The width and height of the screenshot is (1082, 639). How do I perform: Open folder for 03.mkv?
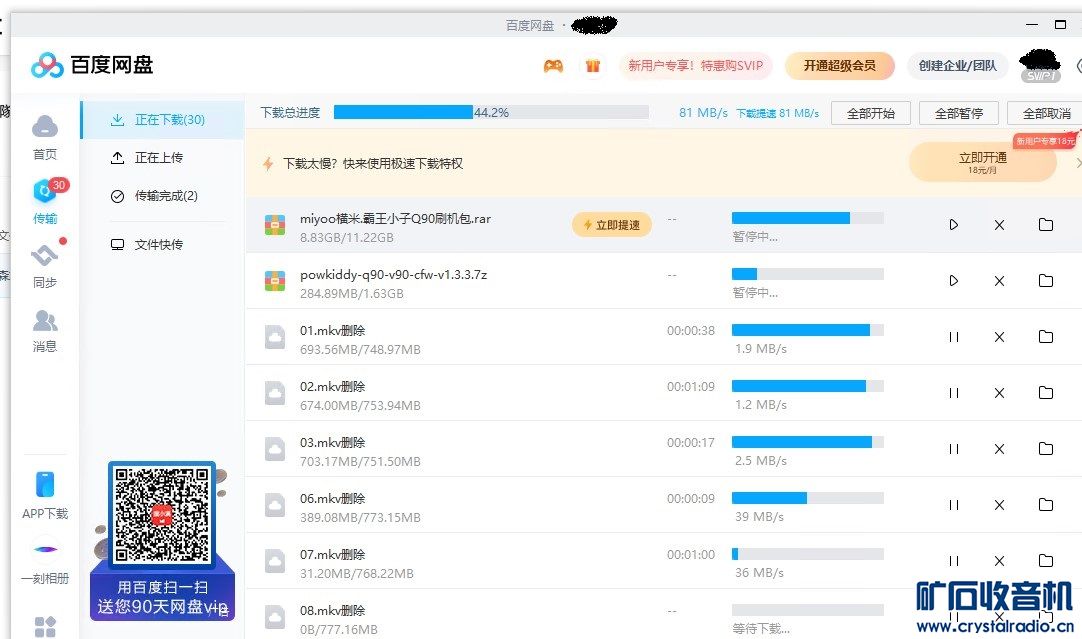[1046, 448]
